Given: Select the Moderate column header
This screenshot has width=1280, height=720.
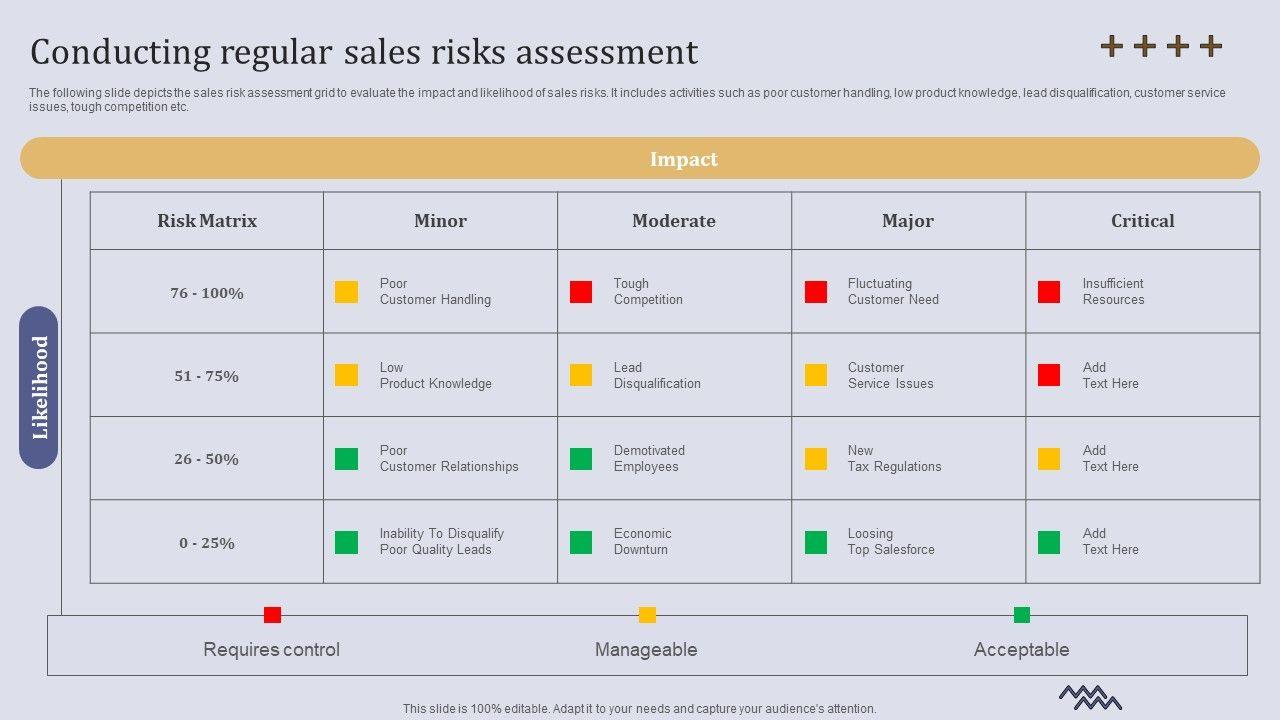Looking at the screenshot, I should click(674, 221).
